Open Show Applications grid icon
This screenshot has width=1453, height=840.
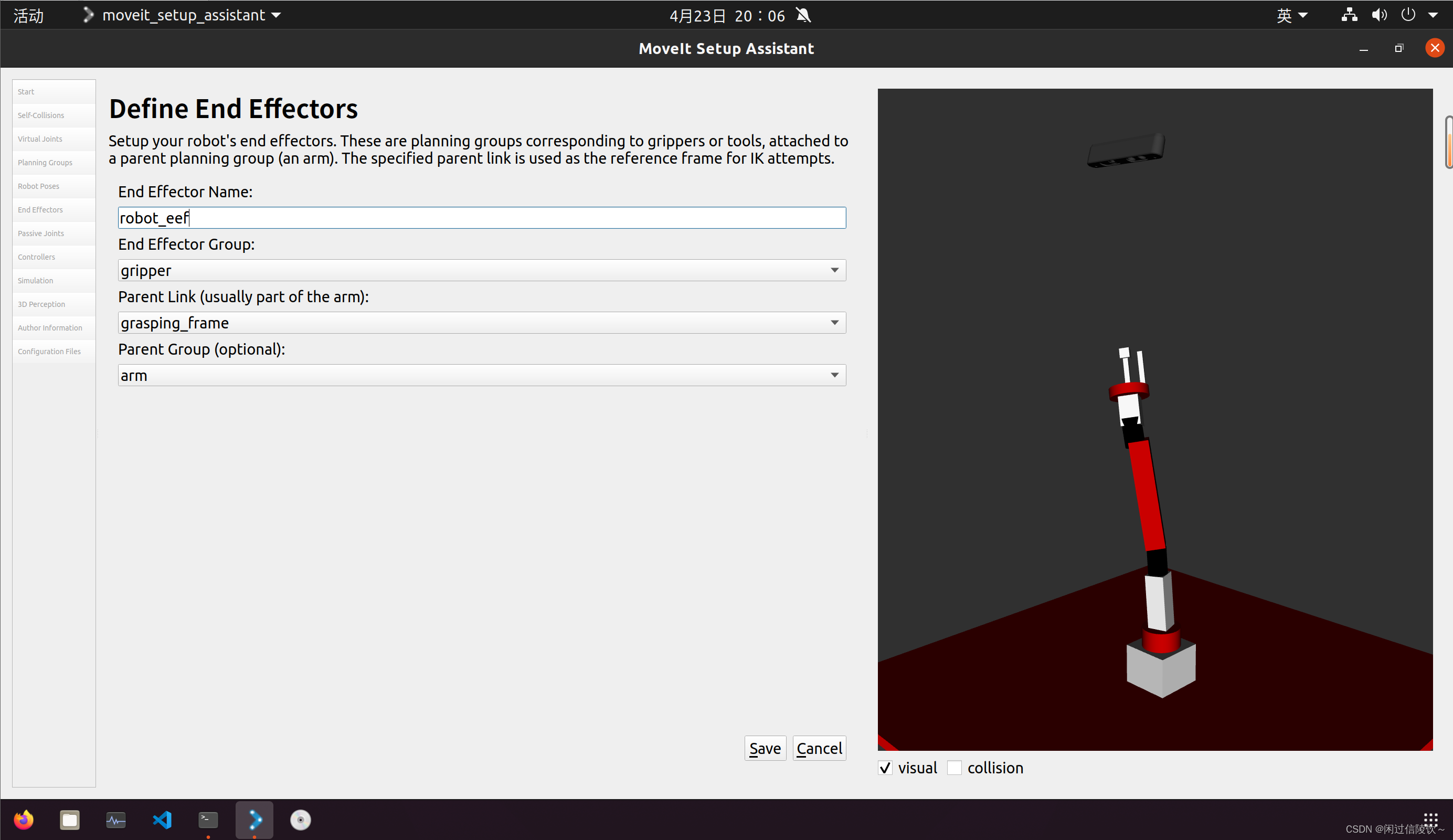pos(1430,818)
